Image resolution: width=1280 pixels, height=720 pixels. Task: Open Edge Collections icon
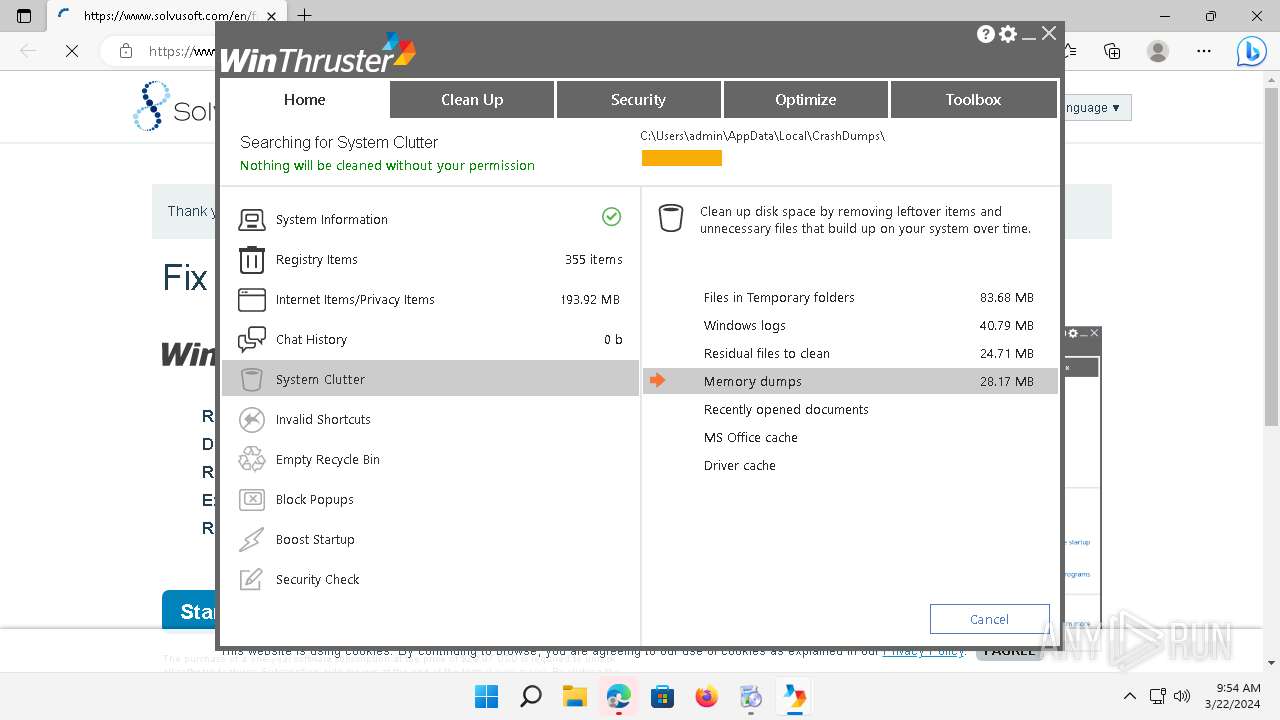click(x=1112, y=51)
